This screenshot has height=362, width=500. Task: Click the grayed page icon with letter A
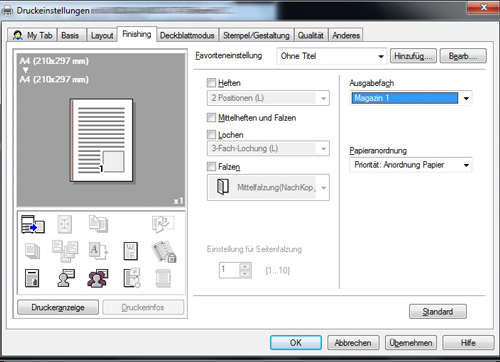[x=98, y=251]
